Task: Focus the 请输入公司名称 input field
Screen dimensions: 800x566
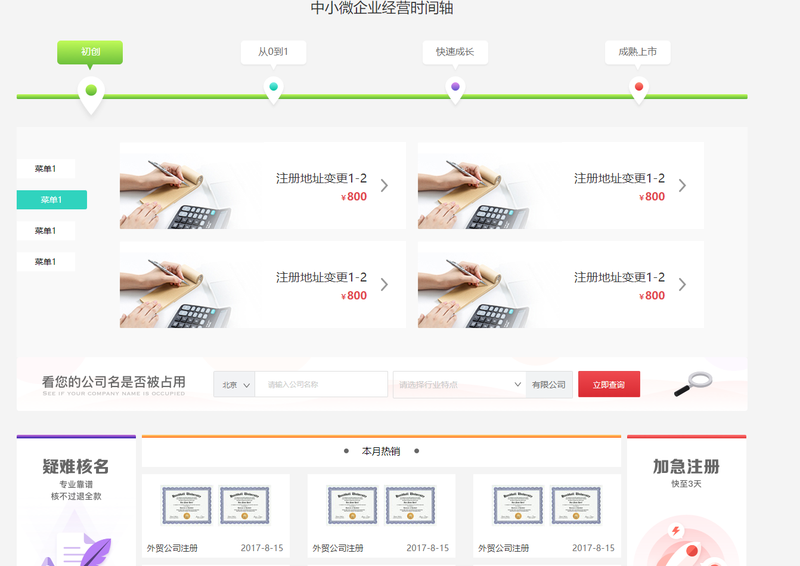Action: coord(321,384)
